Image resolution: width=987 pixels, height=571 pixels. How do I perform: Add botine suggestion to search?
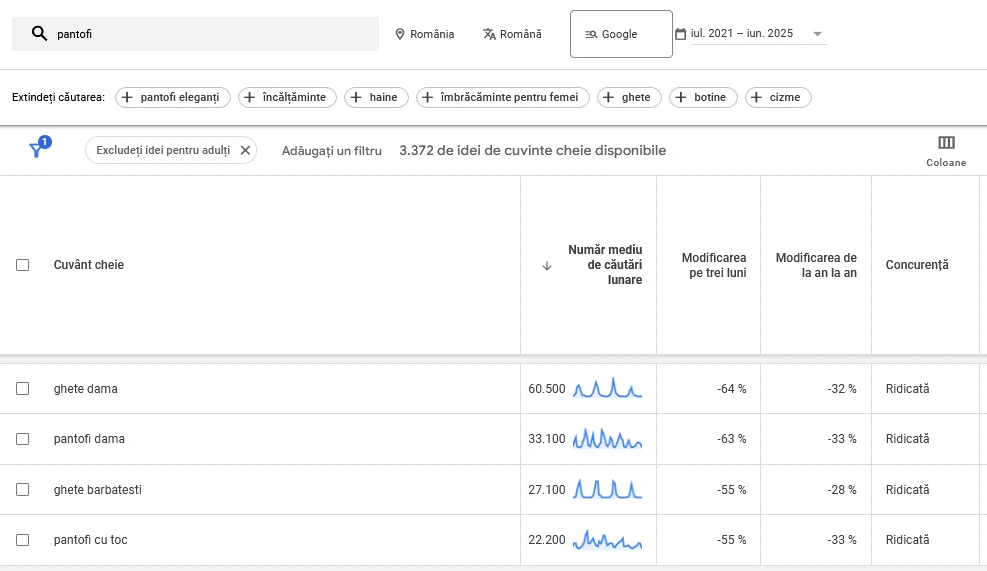[703, 98]
